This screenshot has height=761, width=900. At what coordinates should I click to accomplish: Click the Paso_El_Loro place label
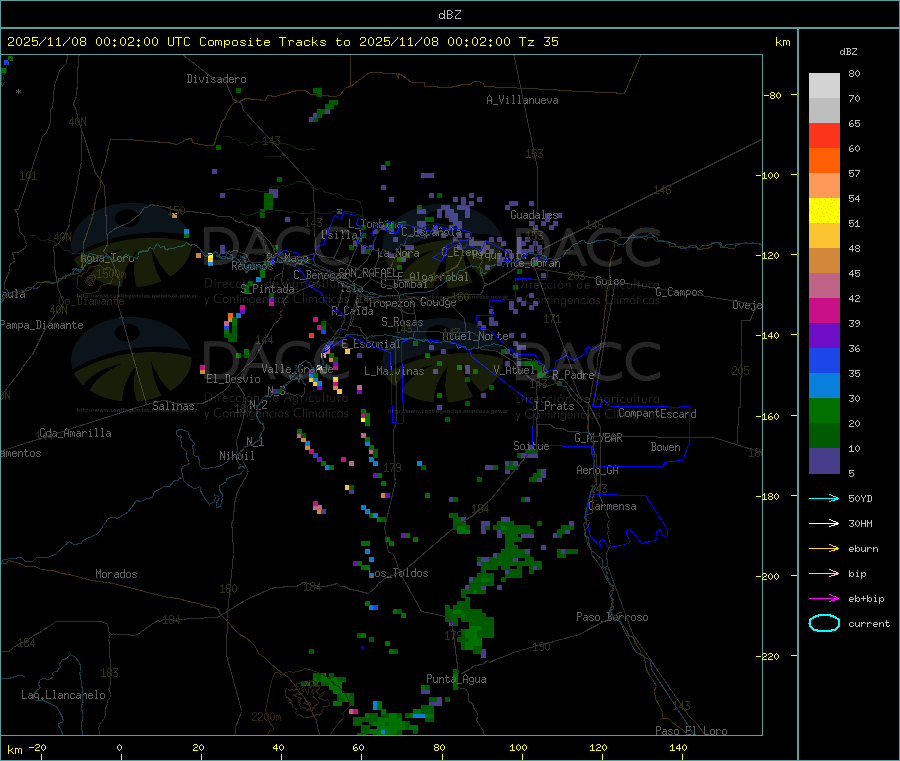691,731
